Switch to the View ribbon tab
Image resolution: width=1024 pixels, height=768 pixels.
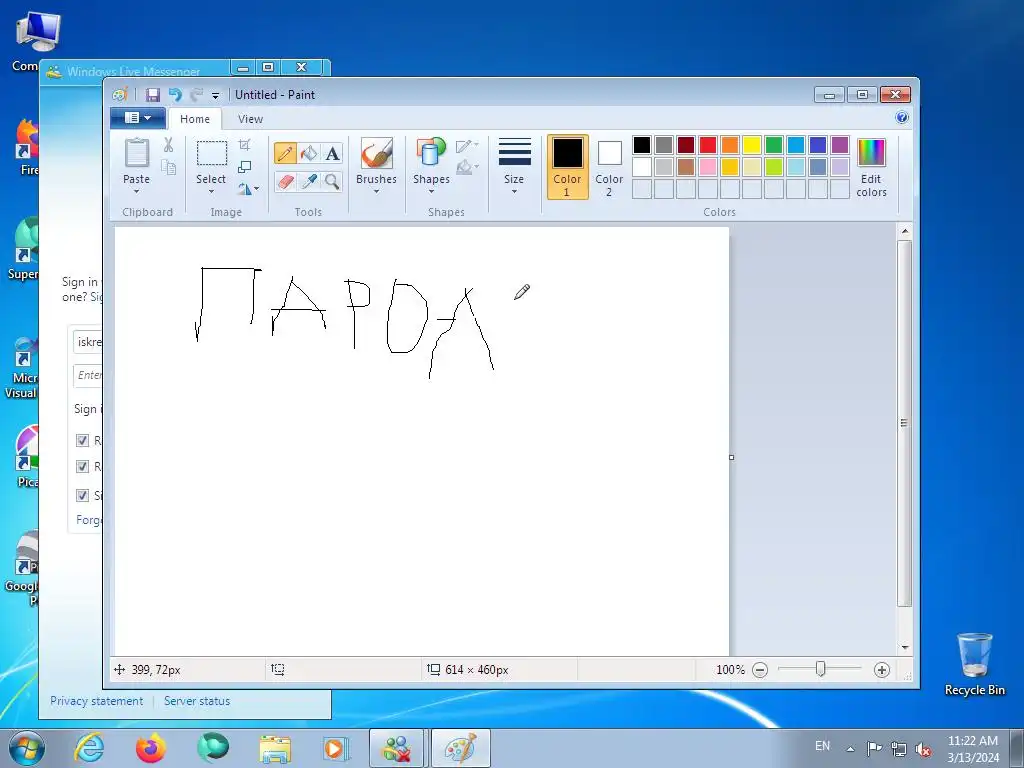[250, 119]
